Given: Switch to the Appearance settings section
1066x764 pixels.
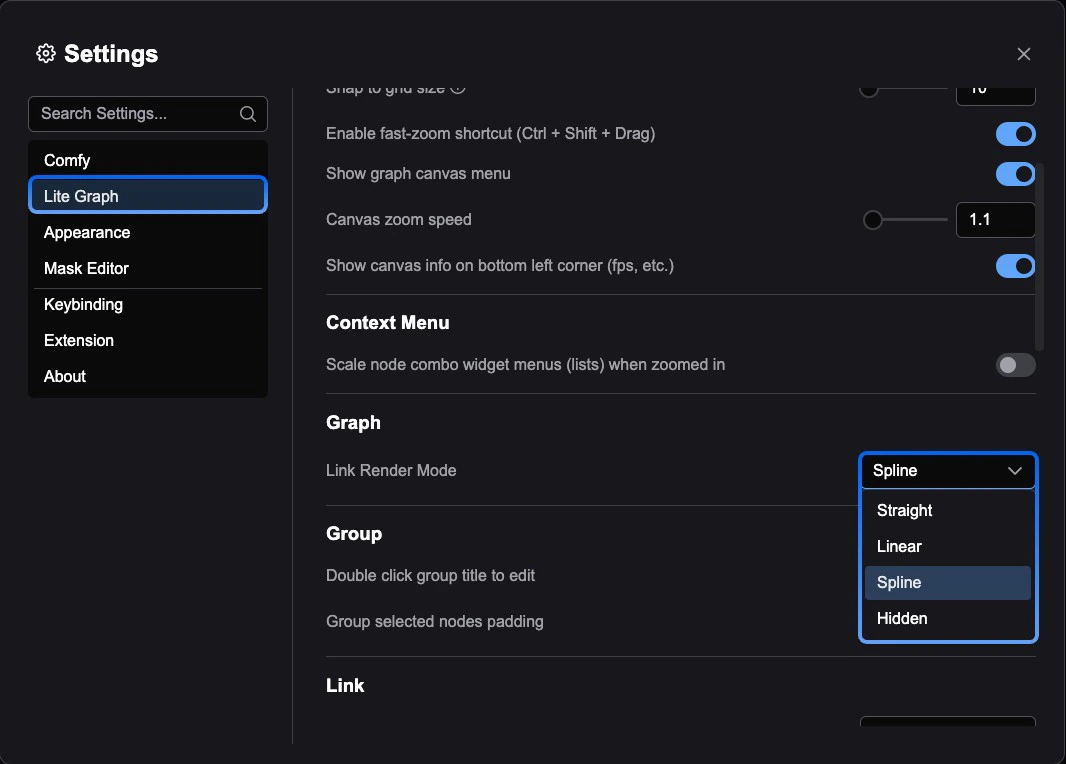Looking at the screenshot, I should click(x=86, y=232).
